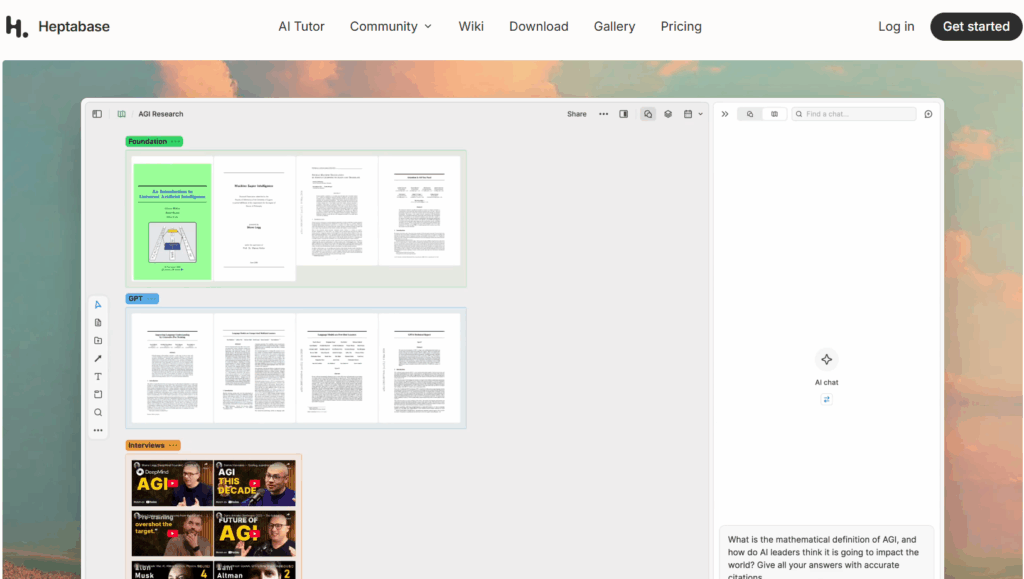Open fourth PDF card in GPT section
This screenshot has height=579, width=1024.
tap(419, 369)
